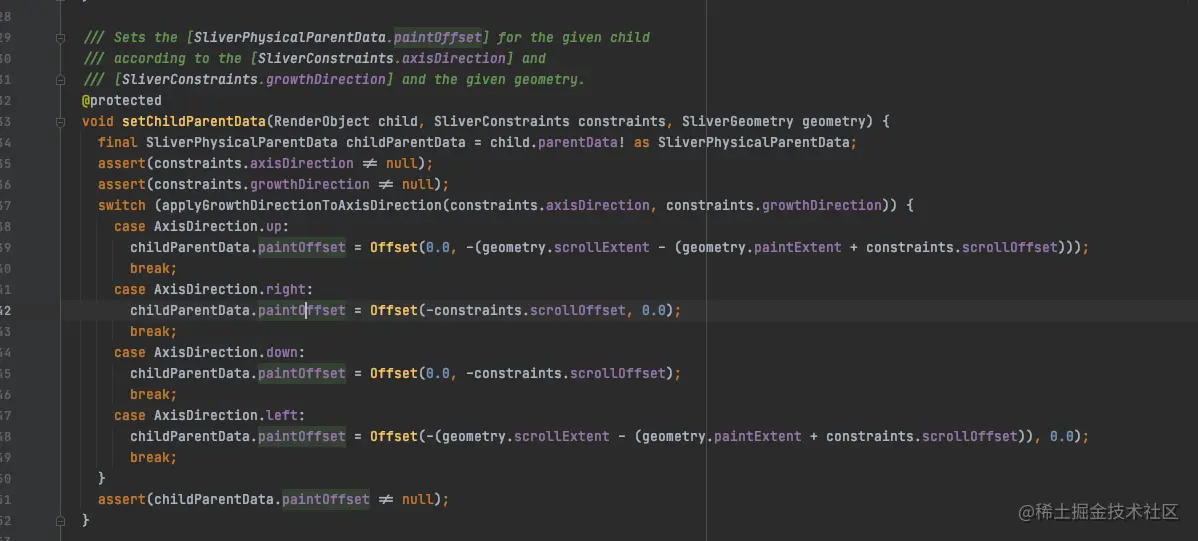Screen dimensions: 1198x541
Task: Collapse the setChildParentData method via its gutter fold marker
Action: [x=60, y=121]
